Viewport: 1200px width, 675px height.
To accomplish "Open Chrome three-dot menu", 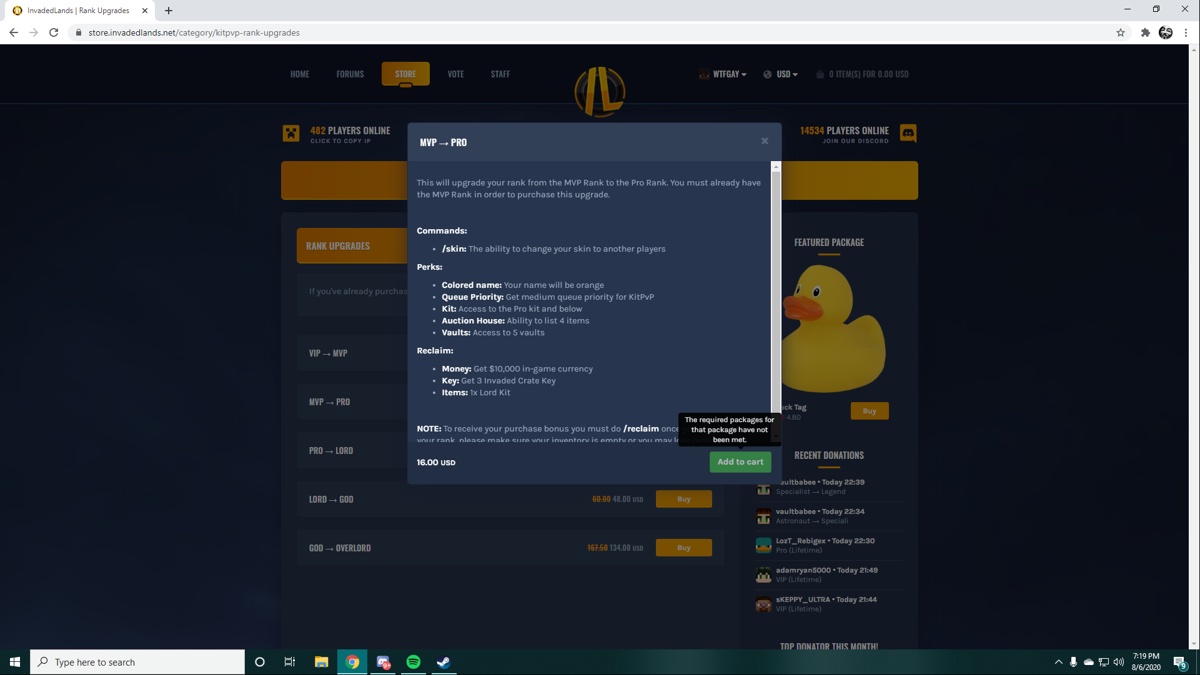I will tap(1186, 33).
